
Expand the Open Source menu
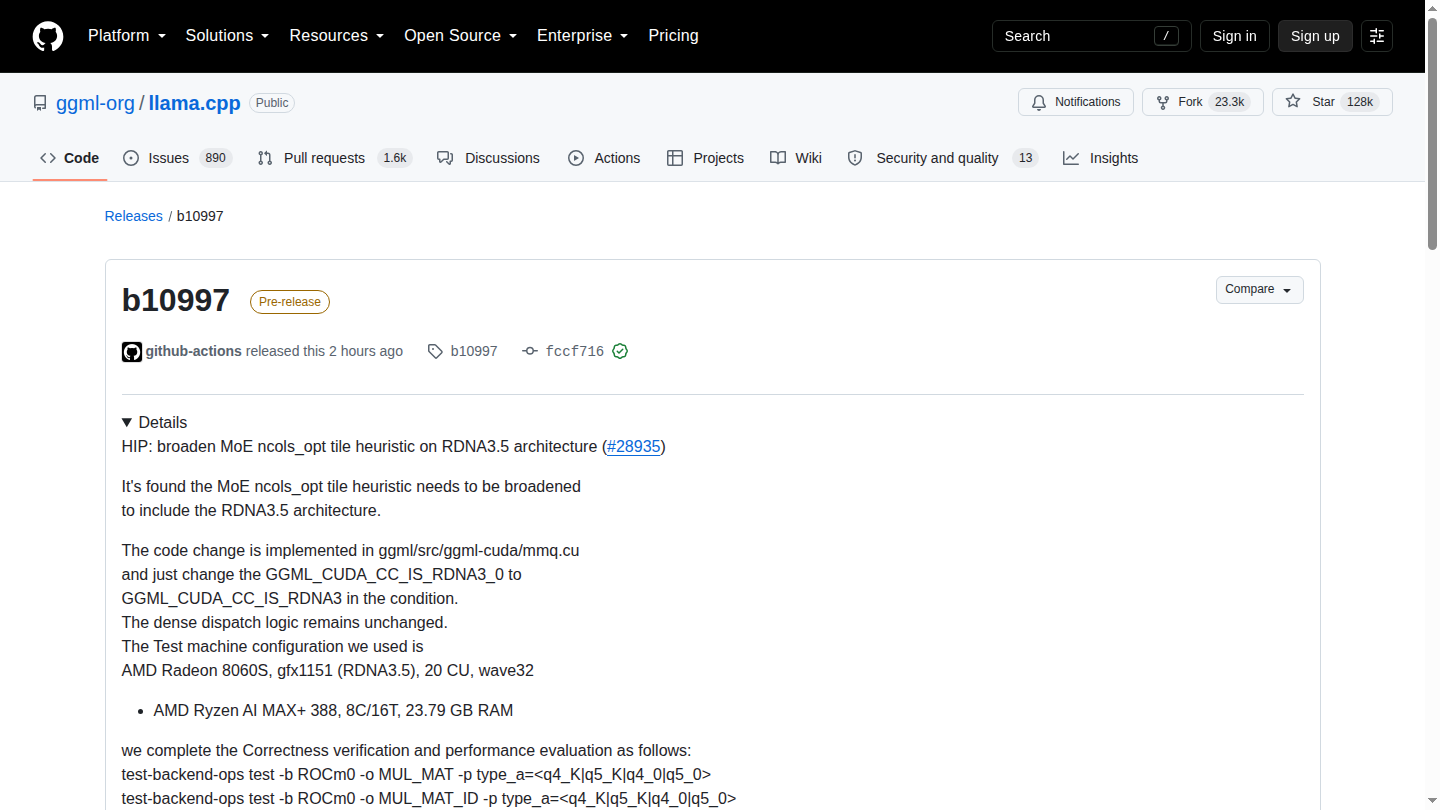[460, 36]
